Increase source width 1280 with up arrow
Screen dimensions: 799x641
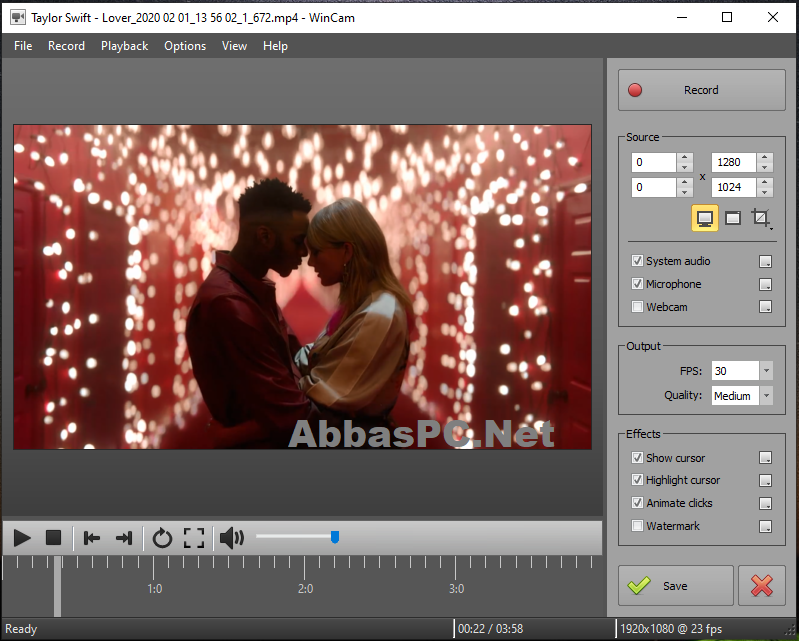coord(764,157)
